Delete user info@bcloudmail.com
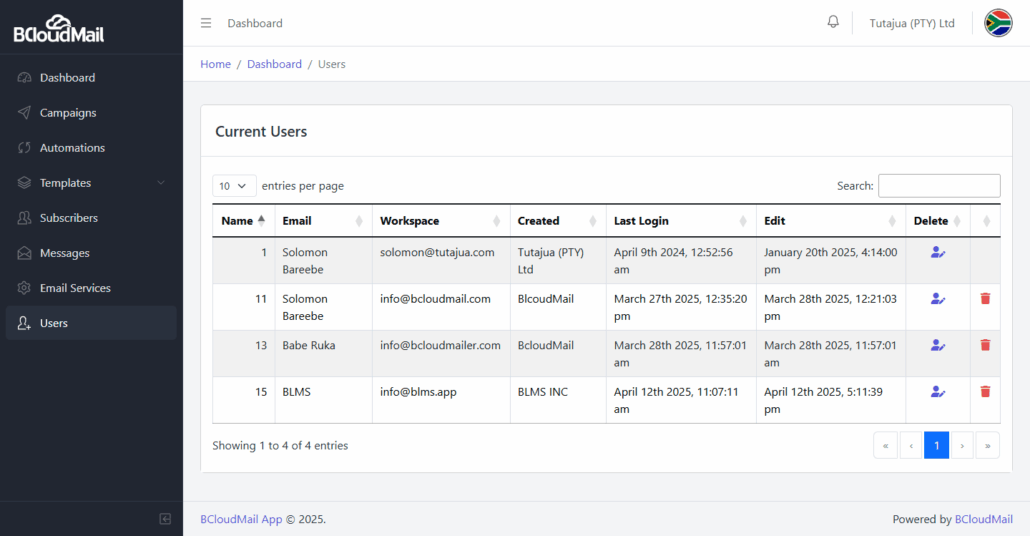Viewport: 1030px width, 536px height. [x=985, y=299]
